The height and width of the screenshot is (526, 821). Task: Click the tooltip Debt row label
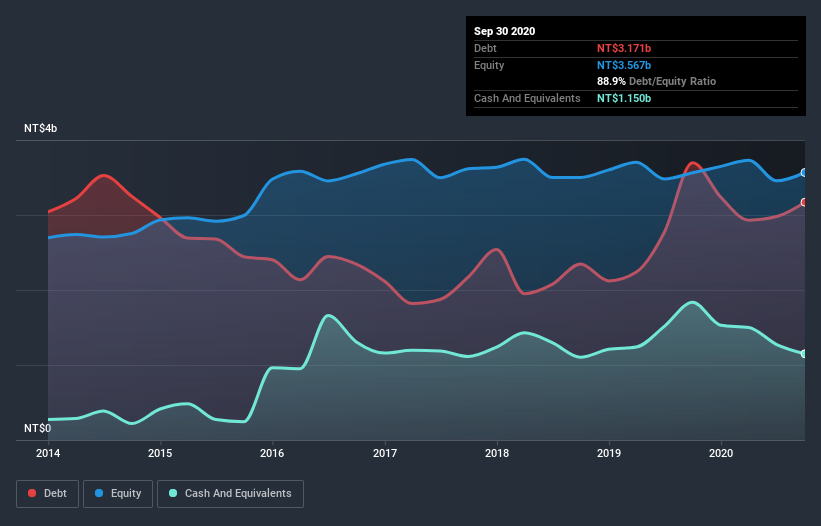click(485, 48)
